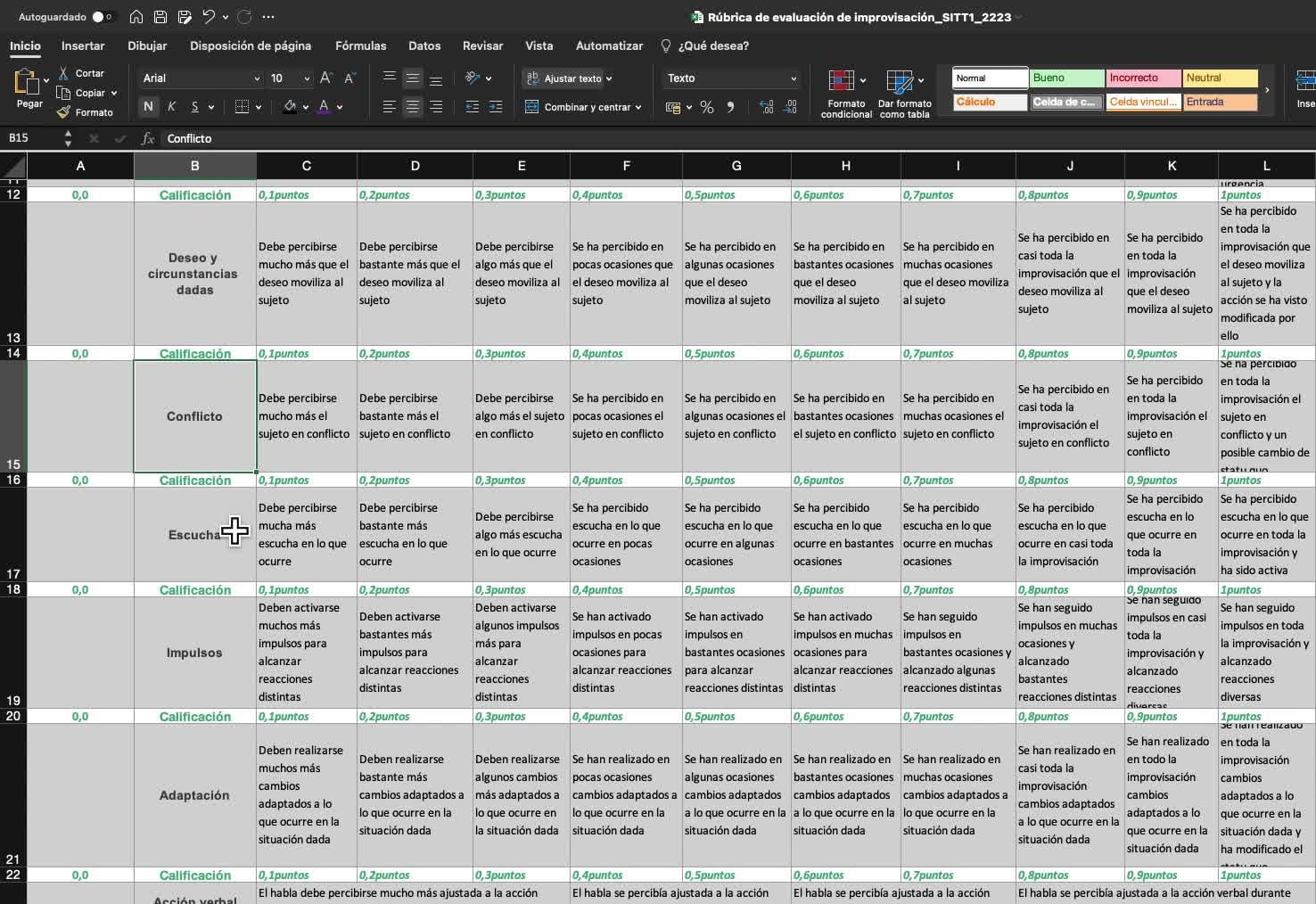
Task: Open the Arial font name dropdown
Action: 257,78
